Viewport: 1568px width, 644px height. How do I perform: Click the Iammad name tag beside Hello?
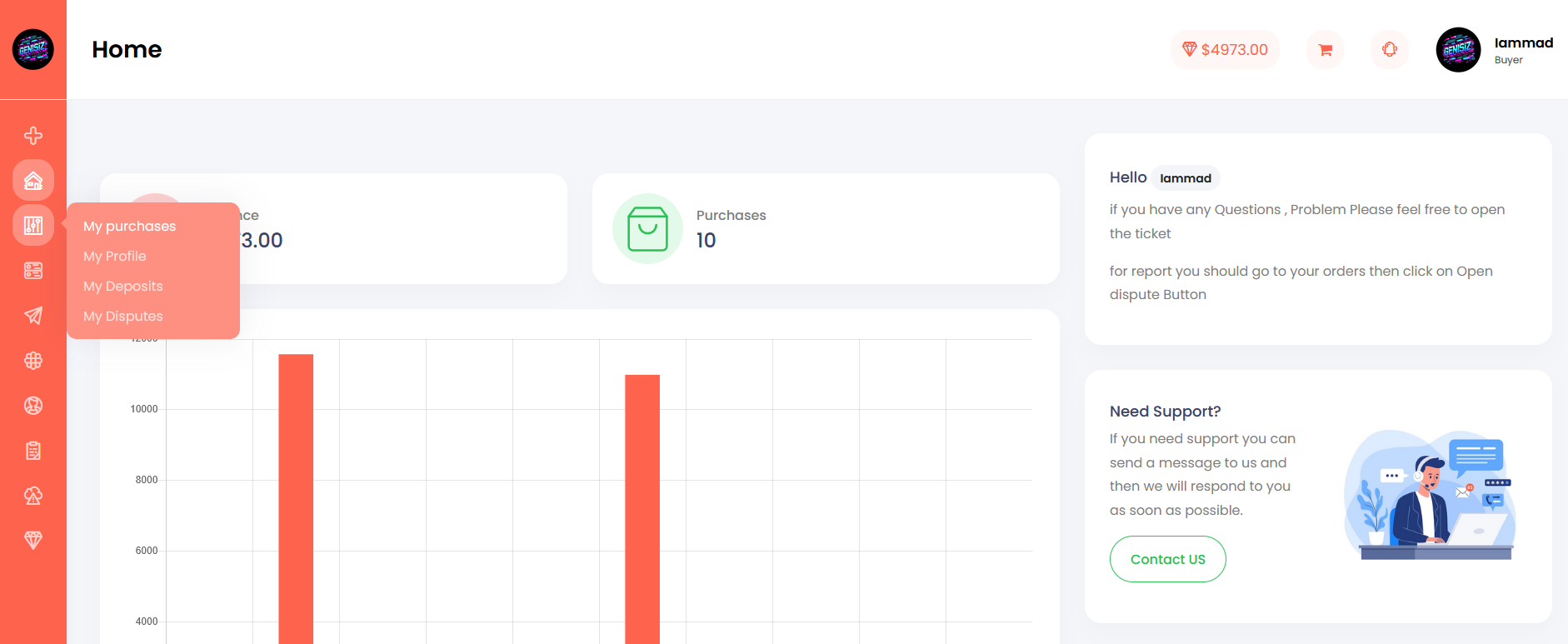(1186, 178)
